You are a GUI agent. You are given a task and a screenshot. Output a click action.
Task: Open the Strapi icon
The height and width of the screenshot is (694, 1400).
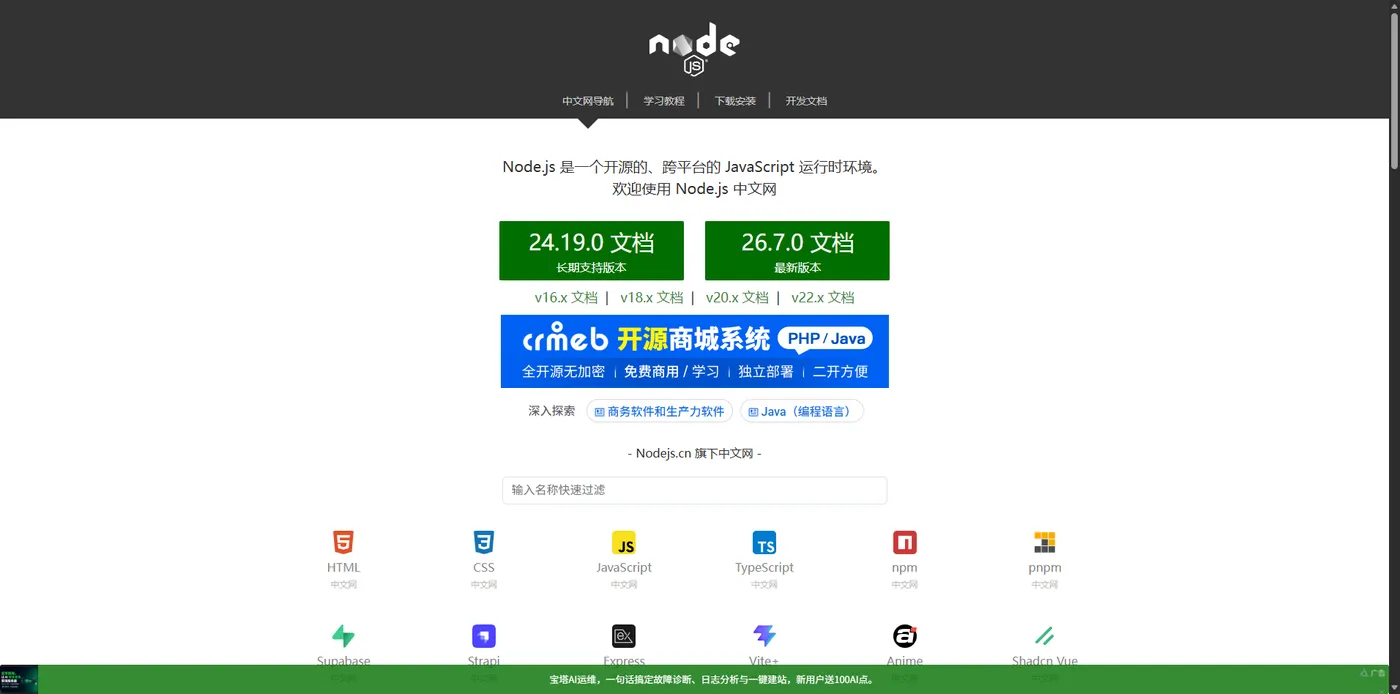(484, 636)
